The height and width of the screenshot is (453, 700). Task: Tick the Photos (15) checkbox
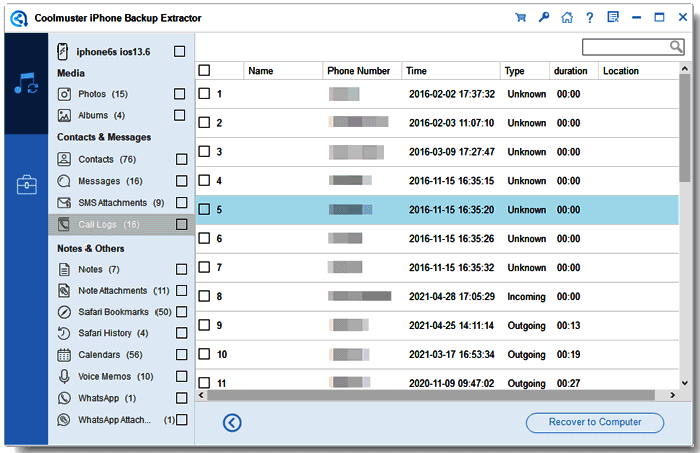[179, 94]
